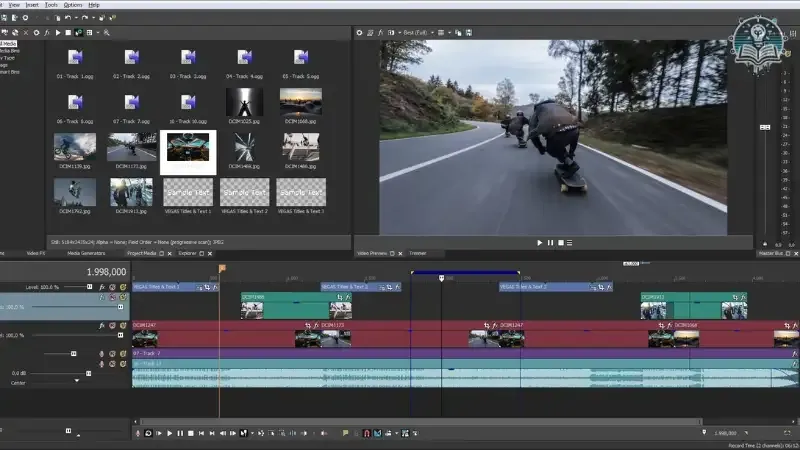Click Go to Start in transport bar

tap(201, 433)
